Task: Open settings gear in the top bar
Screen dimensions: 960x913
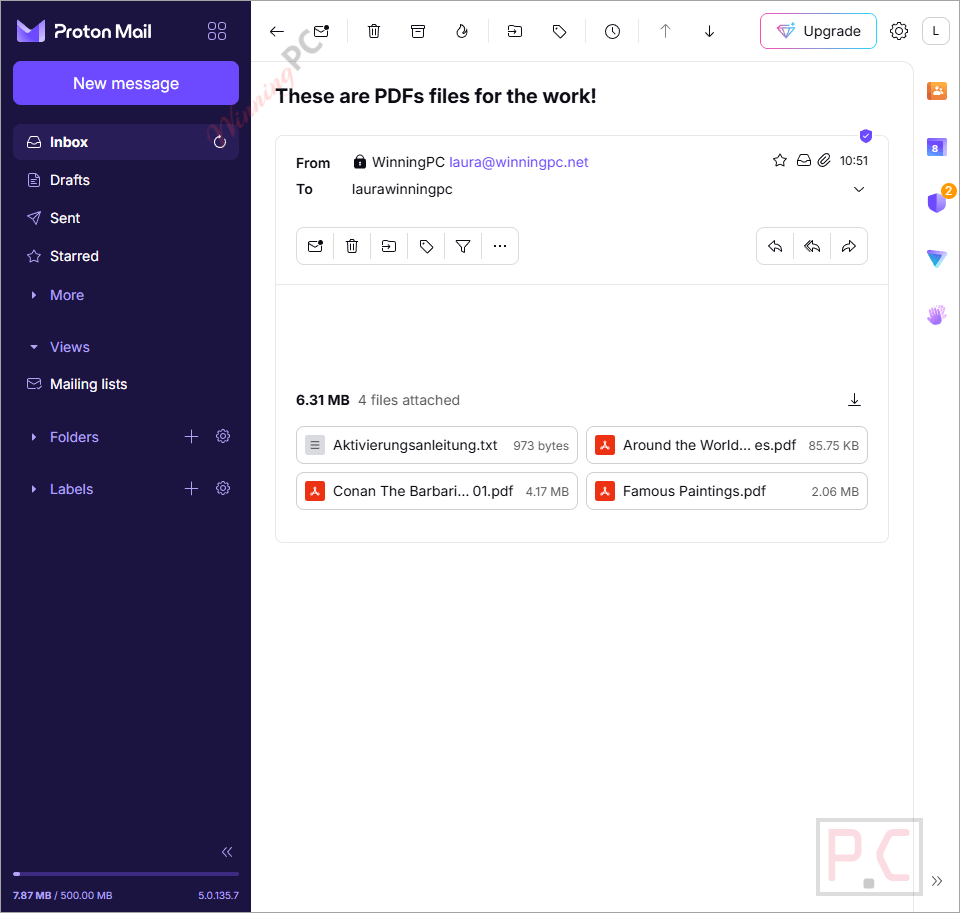Action: click(x=899, y=31)
